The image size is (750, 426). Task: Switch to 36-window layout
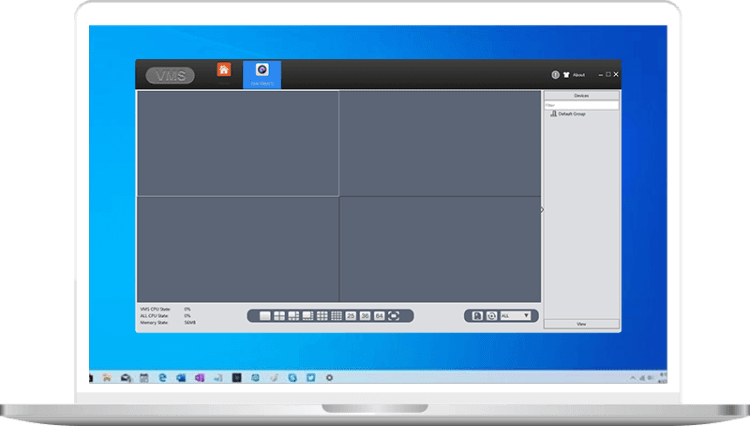click(365, 316)
